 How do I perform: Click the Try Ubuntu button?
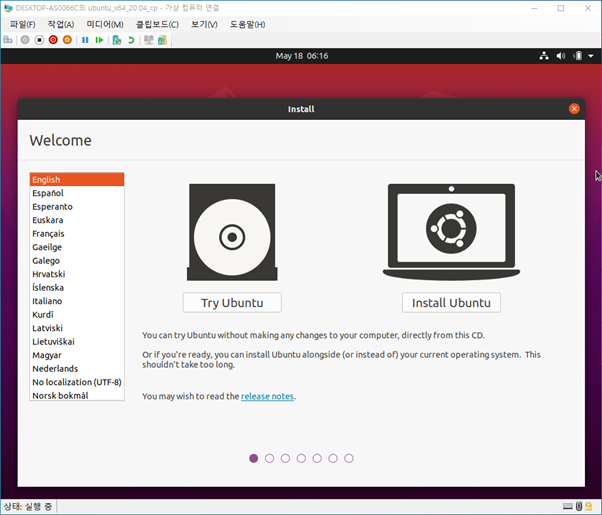[232, 303]
